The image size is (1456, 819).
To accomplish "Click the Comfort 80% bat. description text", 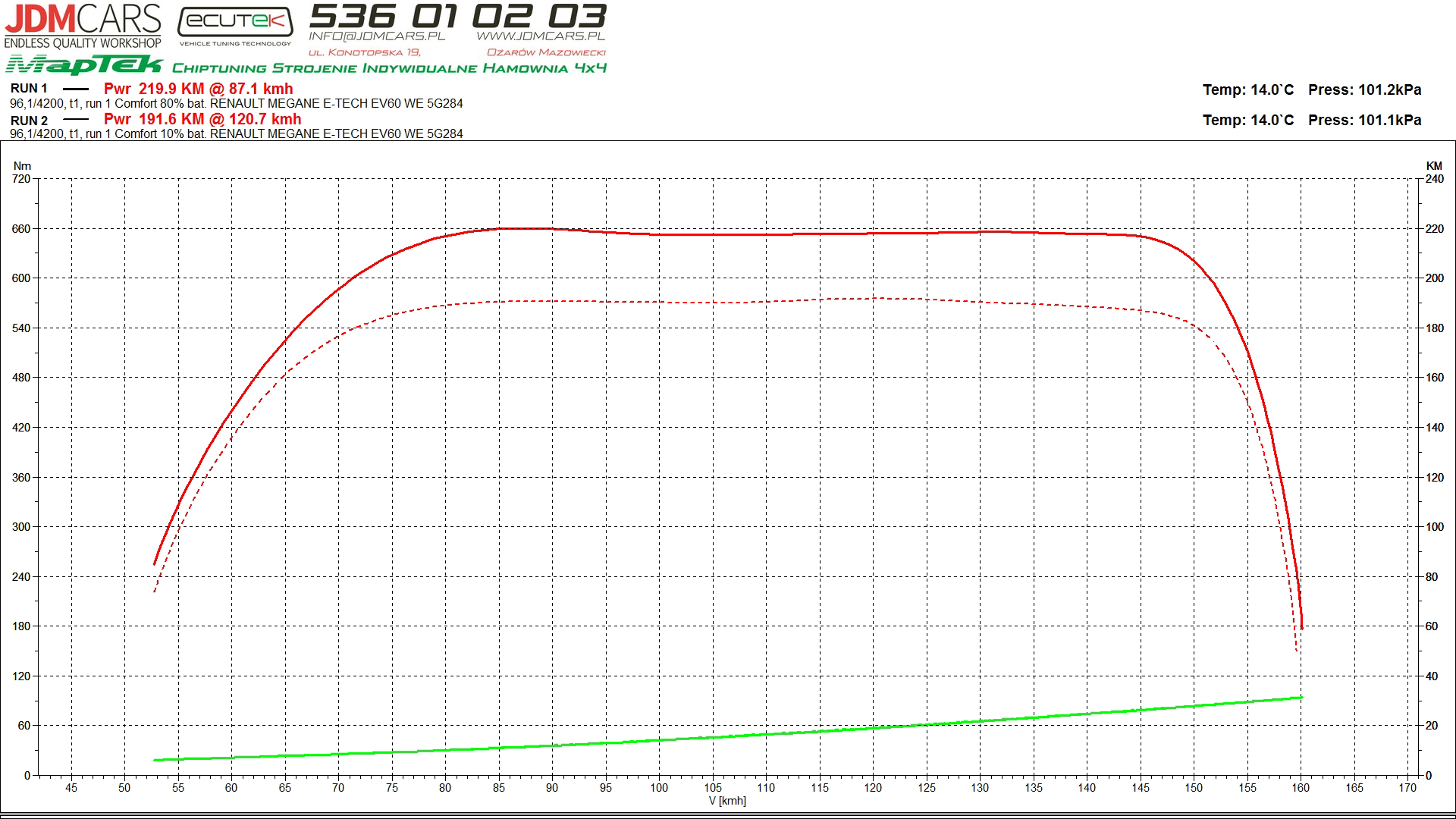I will pyautogui.click(x=160, y=103).
